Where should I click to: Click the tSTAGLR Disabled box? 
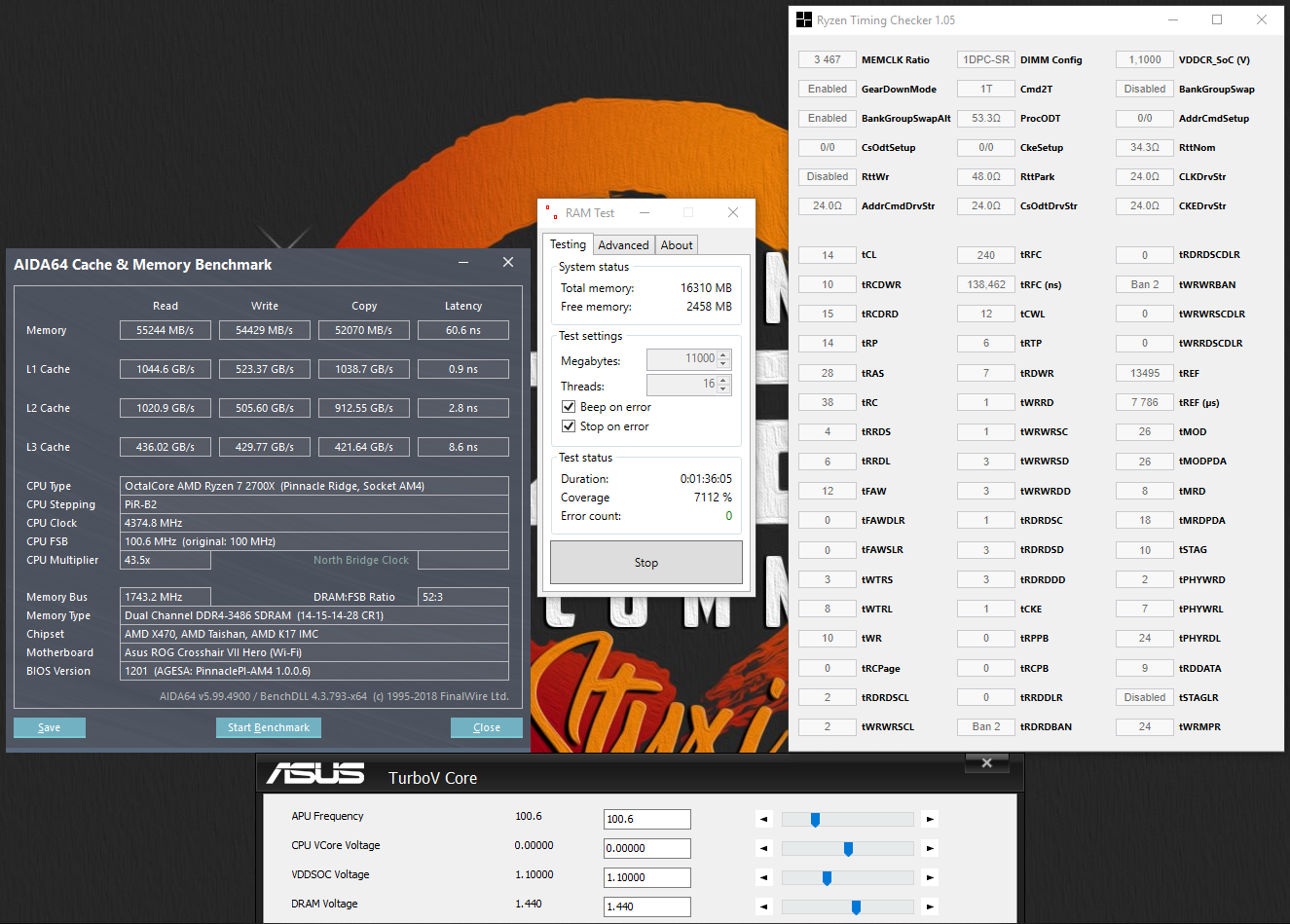(1145, 697)
